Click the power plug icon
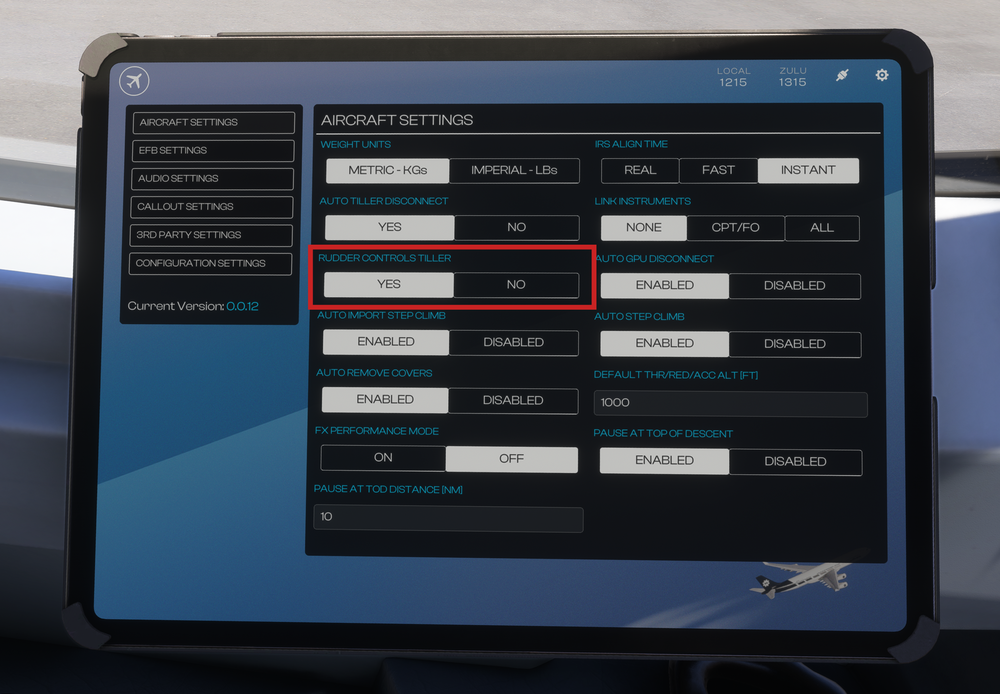This screenshot has width=1000, height=694. pos(842,76)
